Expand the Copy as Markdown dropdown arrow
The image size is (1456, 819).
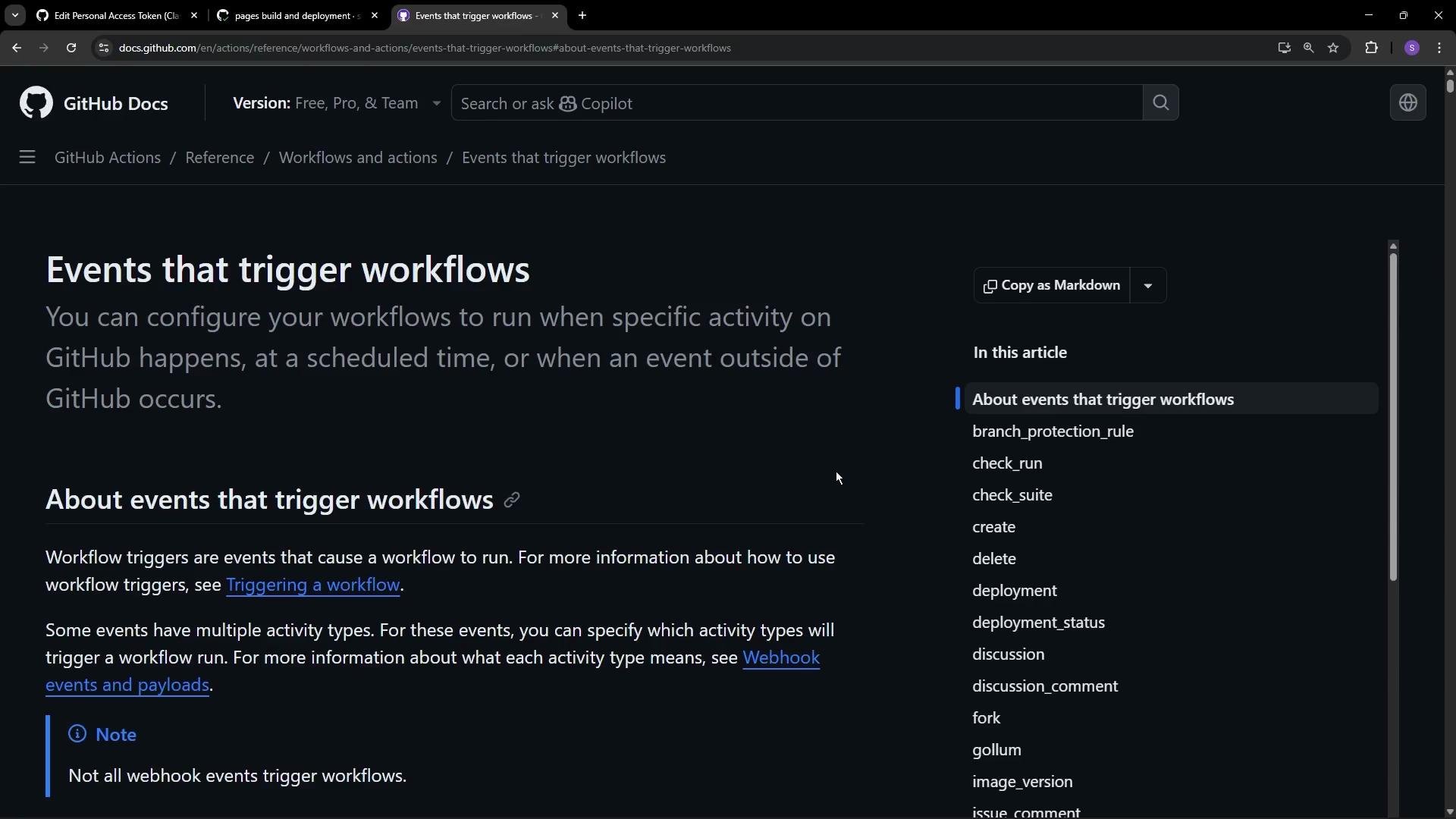(x=1148, y=286)
